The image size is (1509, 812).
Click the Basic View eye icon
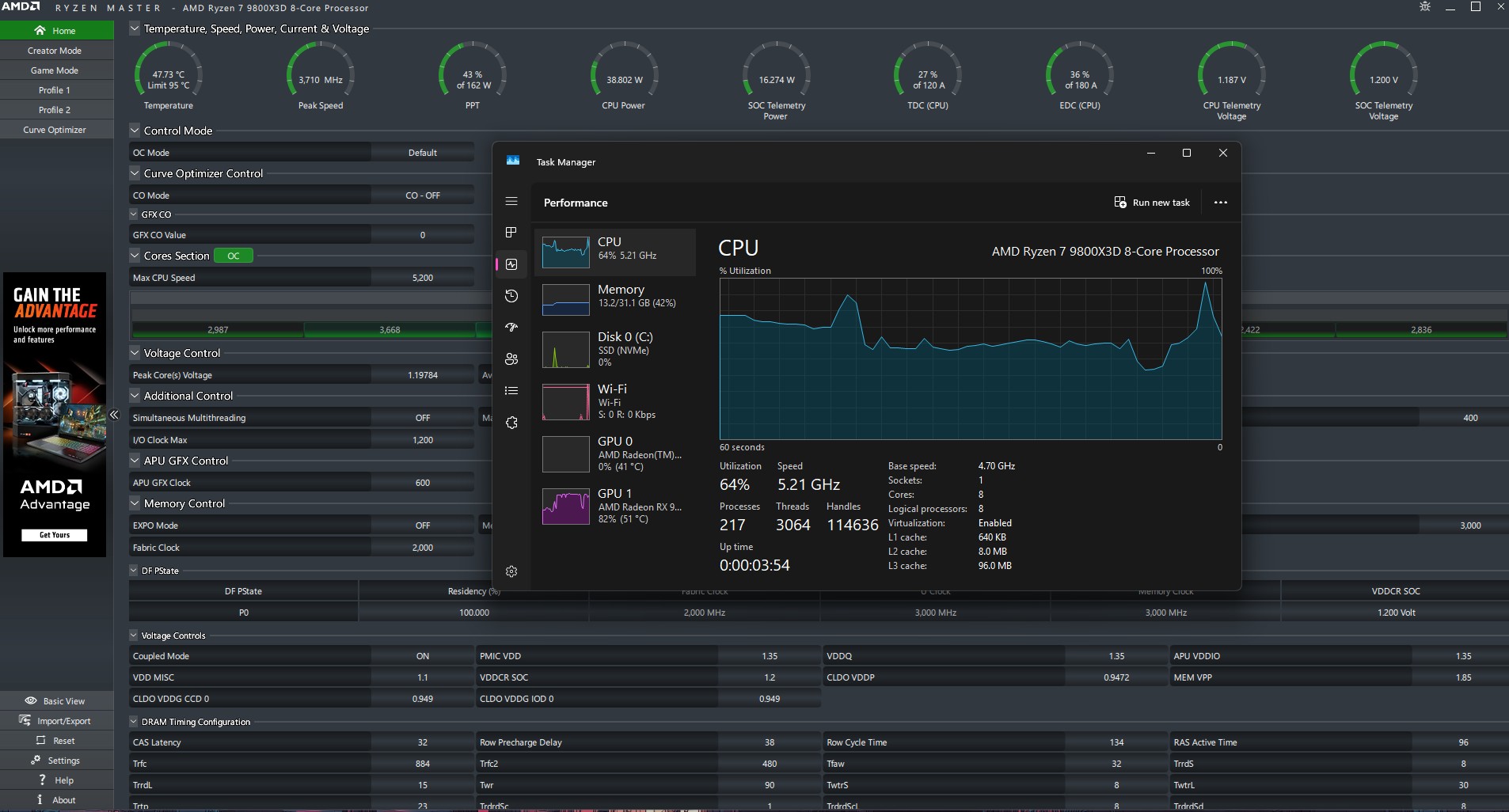tap(31, 700)
